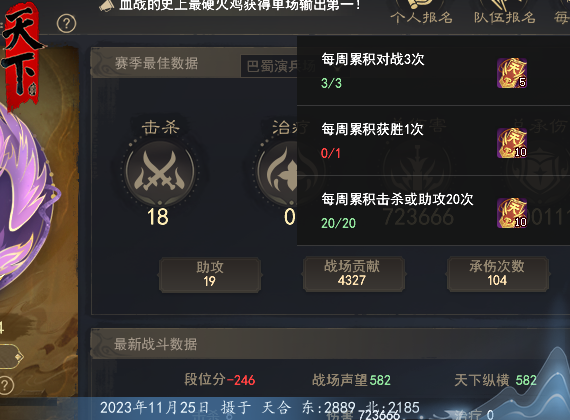570x420 pixels.
Task: Click the 最新战斗数据 section header
Action: click(156, 344)
